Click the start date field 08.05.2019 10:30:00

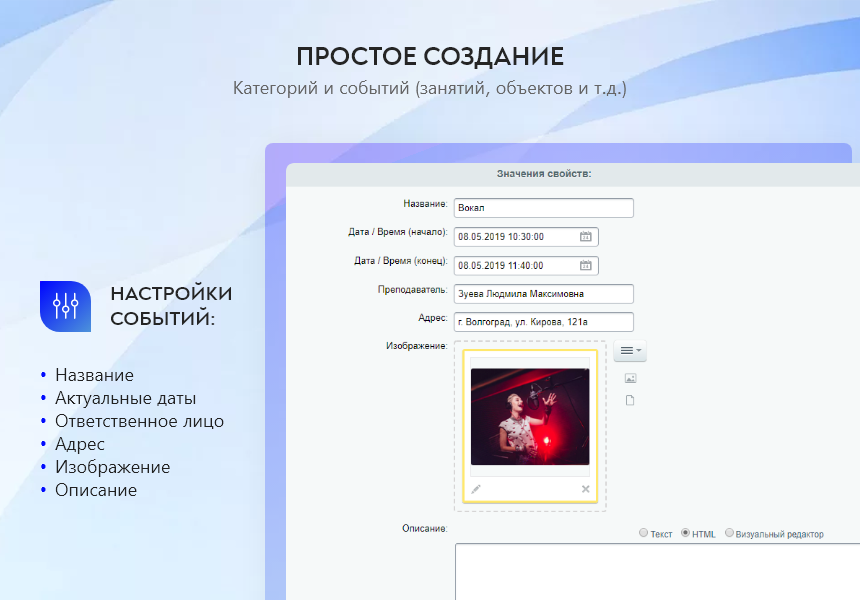pyautogui.click(x=515, y=237)
